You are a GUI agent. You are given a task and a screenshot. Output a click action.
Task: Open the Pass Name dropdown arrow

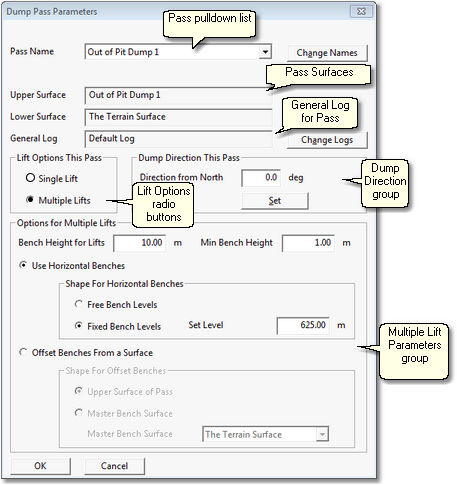point(265,52)
